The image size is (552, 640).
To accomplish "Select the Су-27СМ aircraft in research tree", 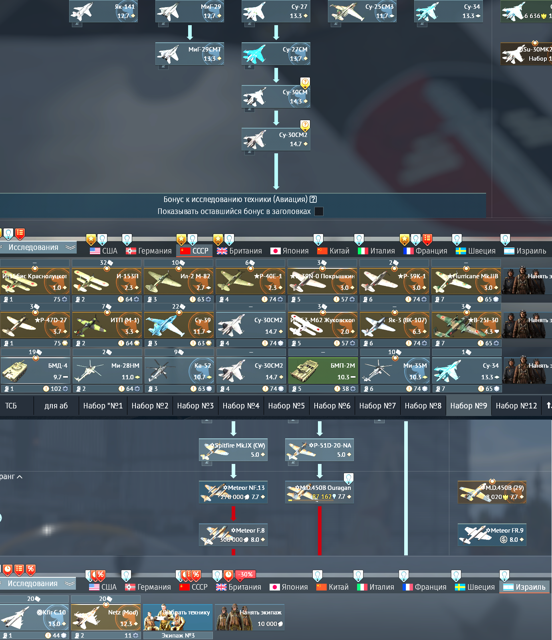I will coord(276,53).
